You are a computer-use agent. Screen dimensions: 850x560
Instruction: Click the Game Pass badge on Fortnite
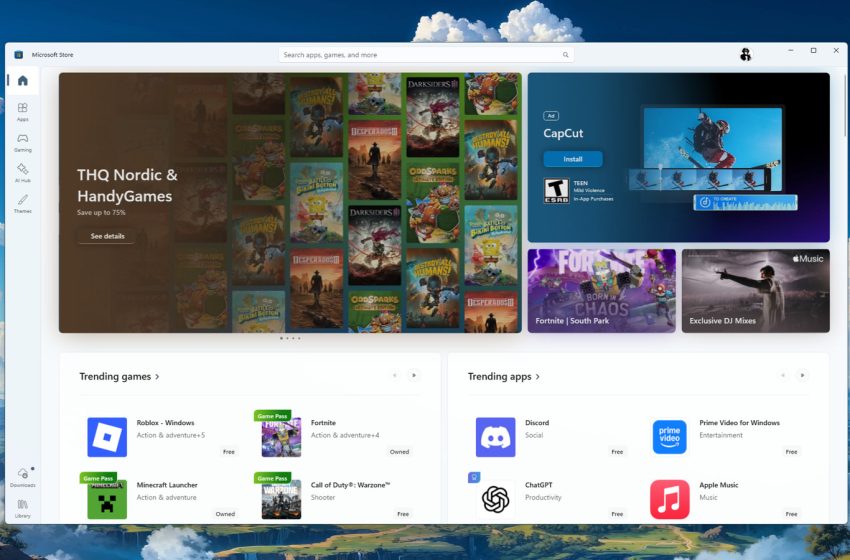click(x=272, y=416)
